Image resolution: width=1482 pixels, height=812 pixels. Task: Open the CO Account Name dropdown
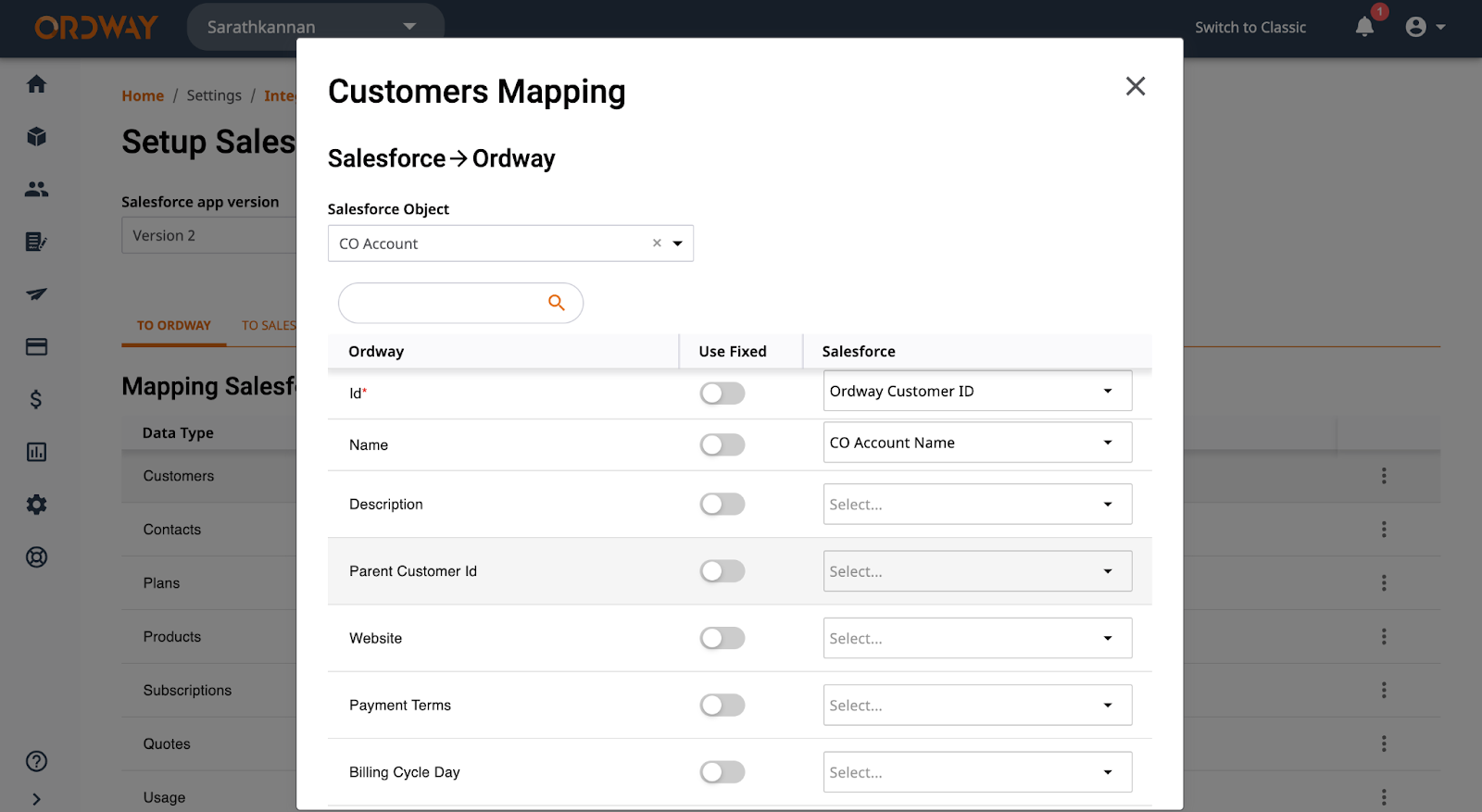point(977,443)
